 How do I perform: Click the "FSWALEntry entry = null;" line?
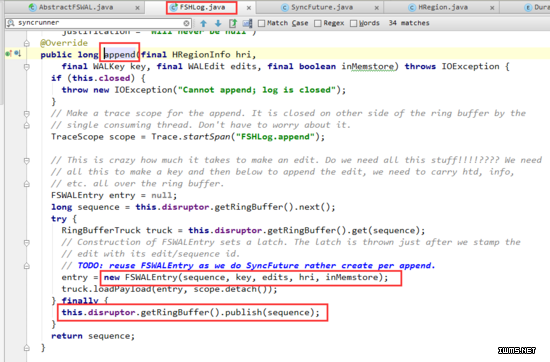coord(114,195)
